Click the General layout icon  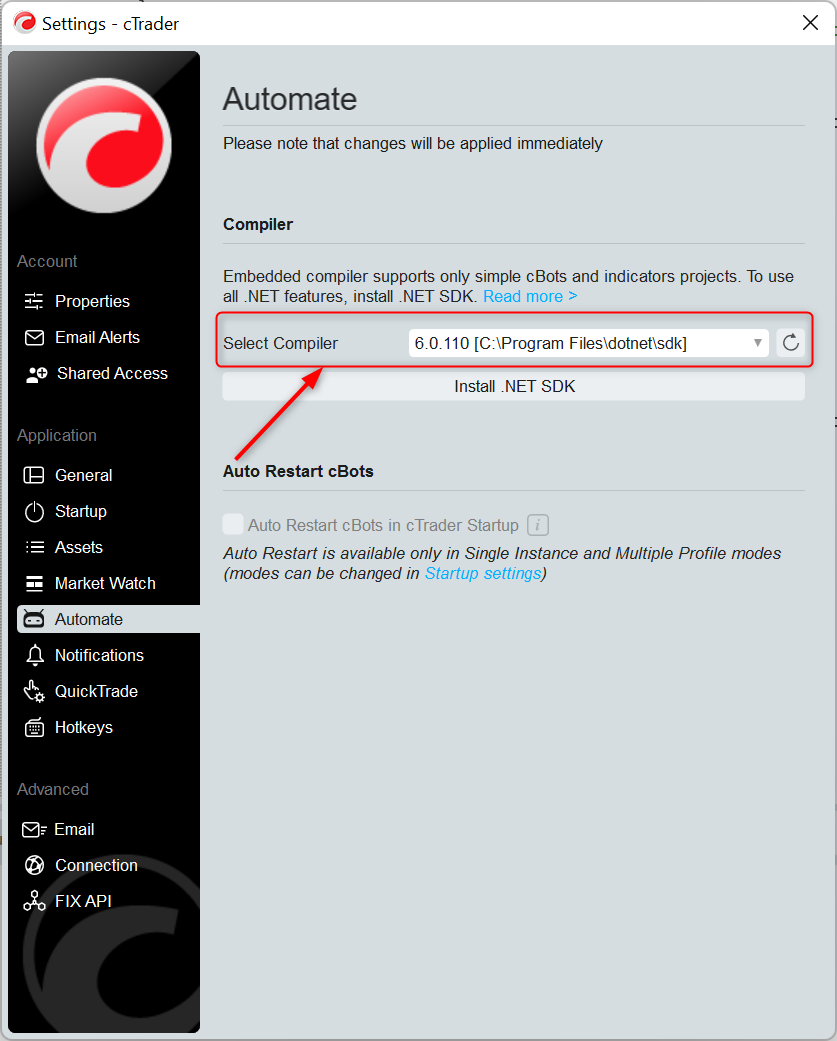(x=34, y=475)
